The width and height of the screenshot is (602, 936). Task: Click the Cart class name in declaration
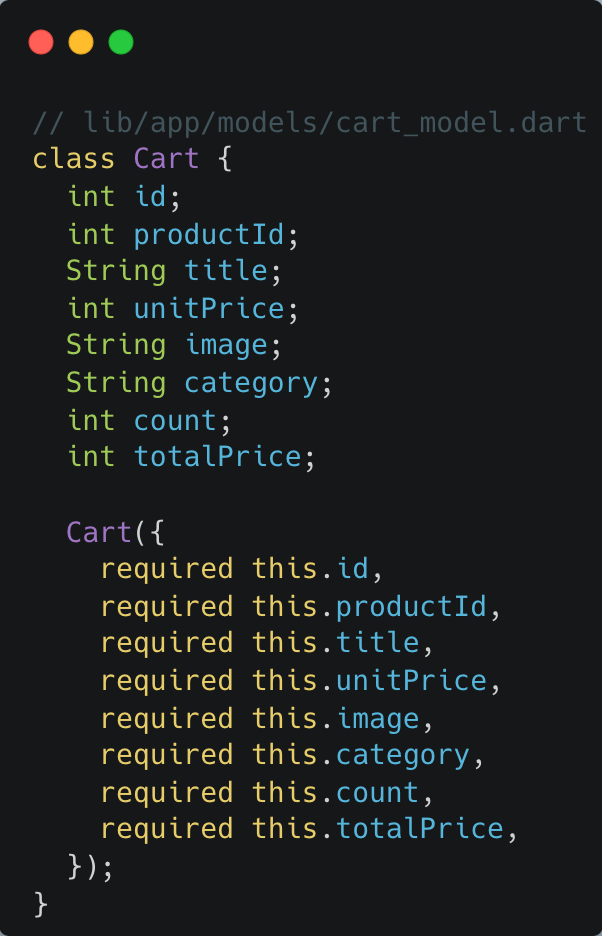coord(167,159)
